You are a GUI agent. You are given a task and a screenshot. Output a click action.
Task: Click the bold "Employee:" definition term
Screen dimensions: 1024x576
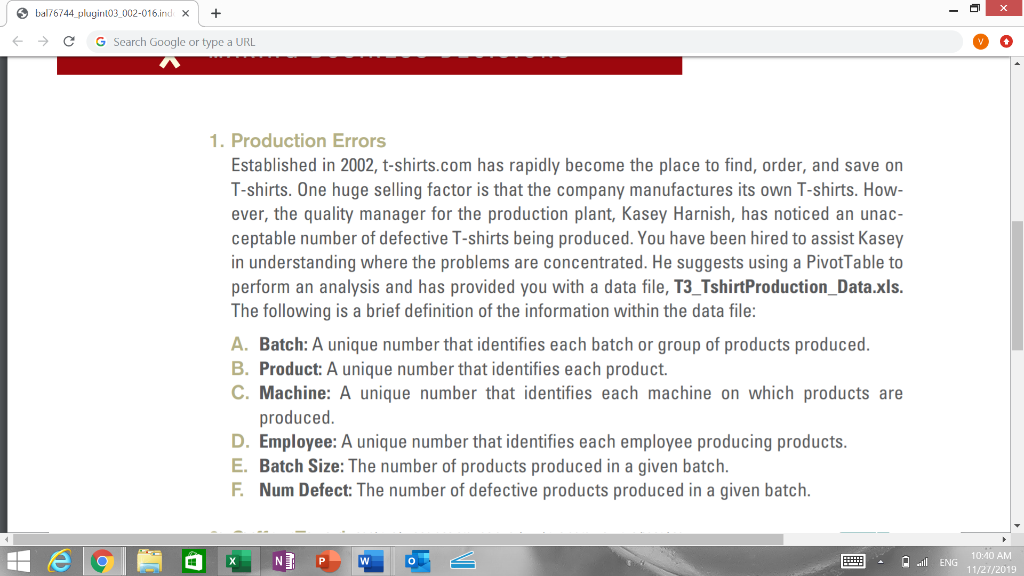pos(298,441)
